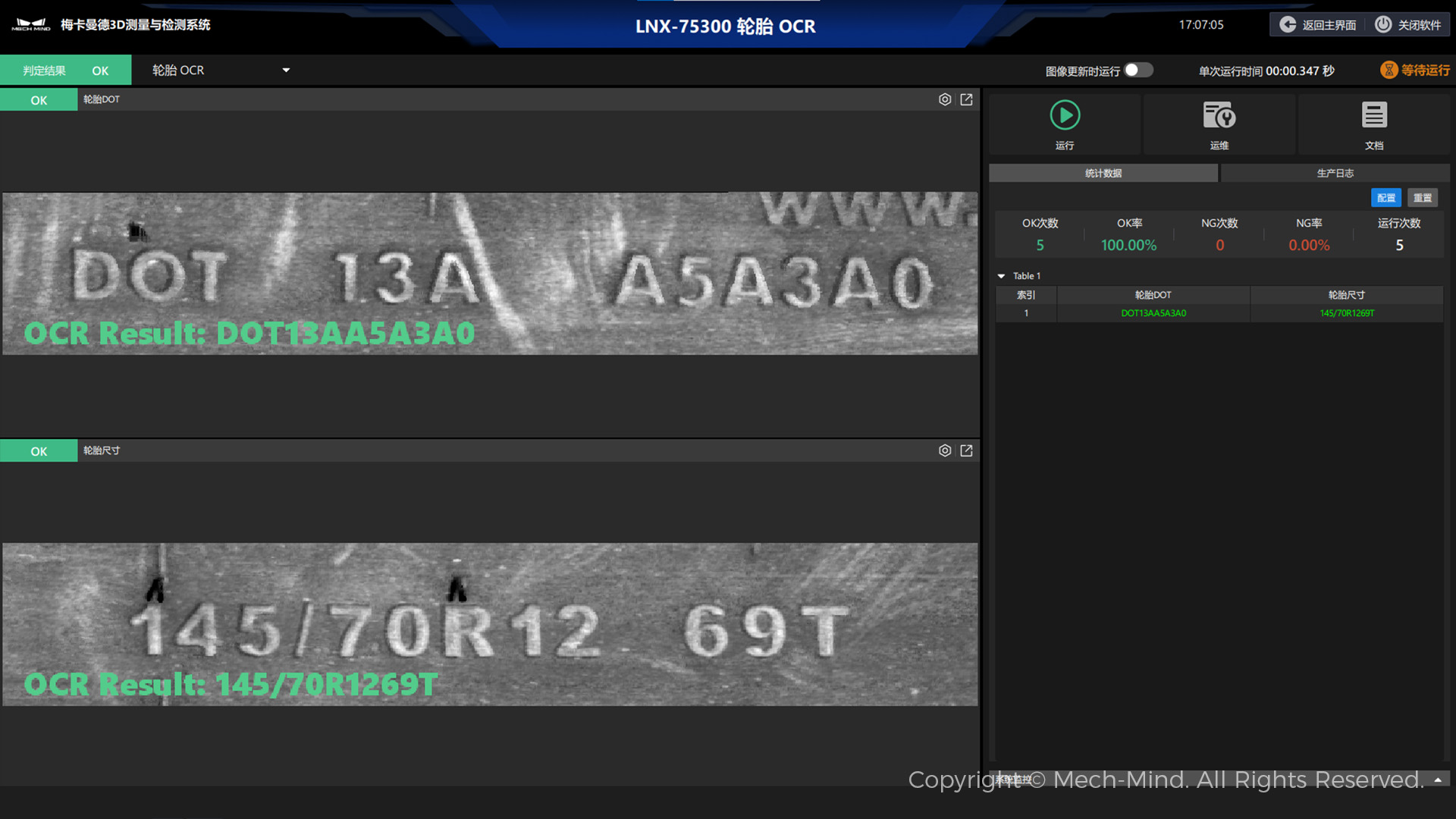
Task: Click the NG率 value 0.00%
Action: [1310, 245]
